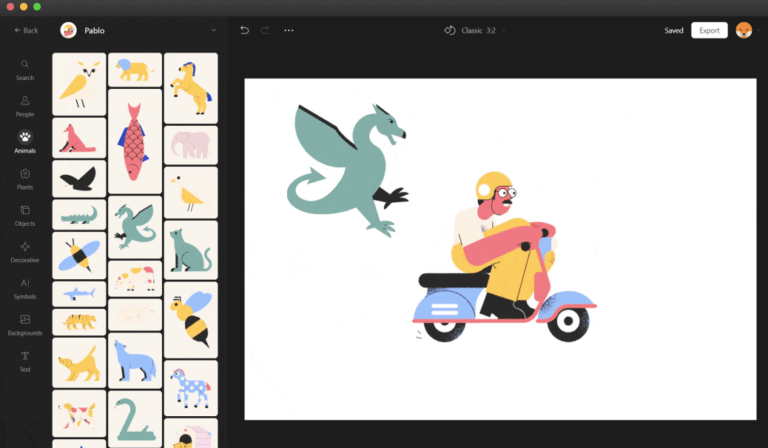
Task: Open the Pablo style dropdown chevron
Action: (214, 30)
